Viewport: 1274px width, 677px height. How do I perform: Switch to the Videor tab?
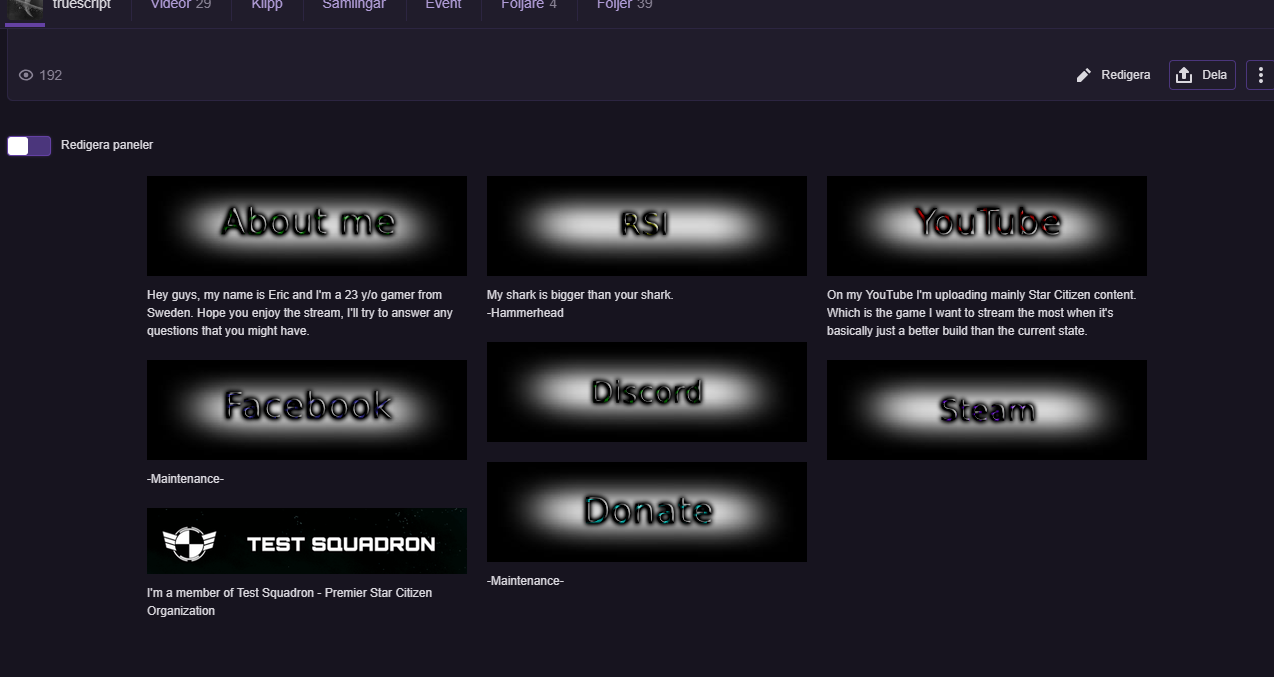point(181,5)
